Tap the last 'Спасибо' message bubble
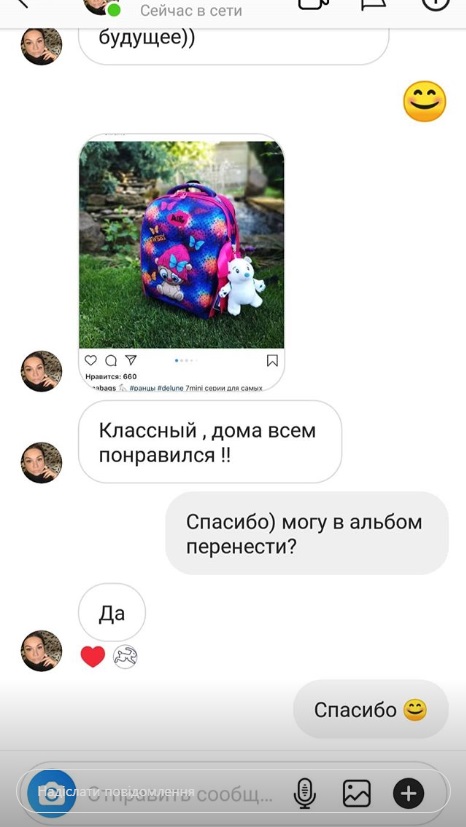 [371, 709]
